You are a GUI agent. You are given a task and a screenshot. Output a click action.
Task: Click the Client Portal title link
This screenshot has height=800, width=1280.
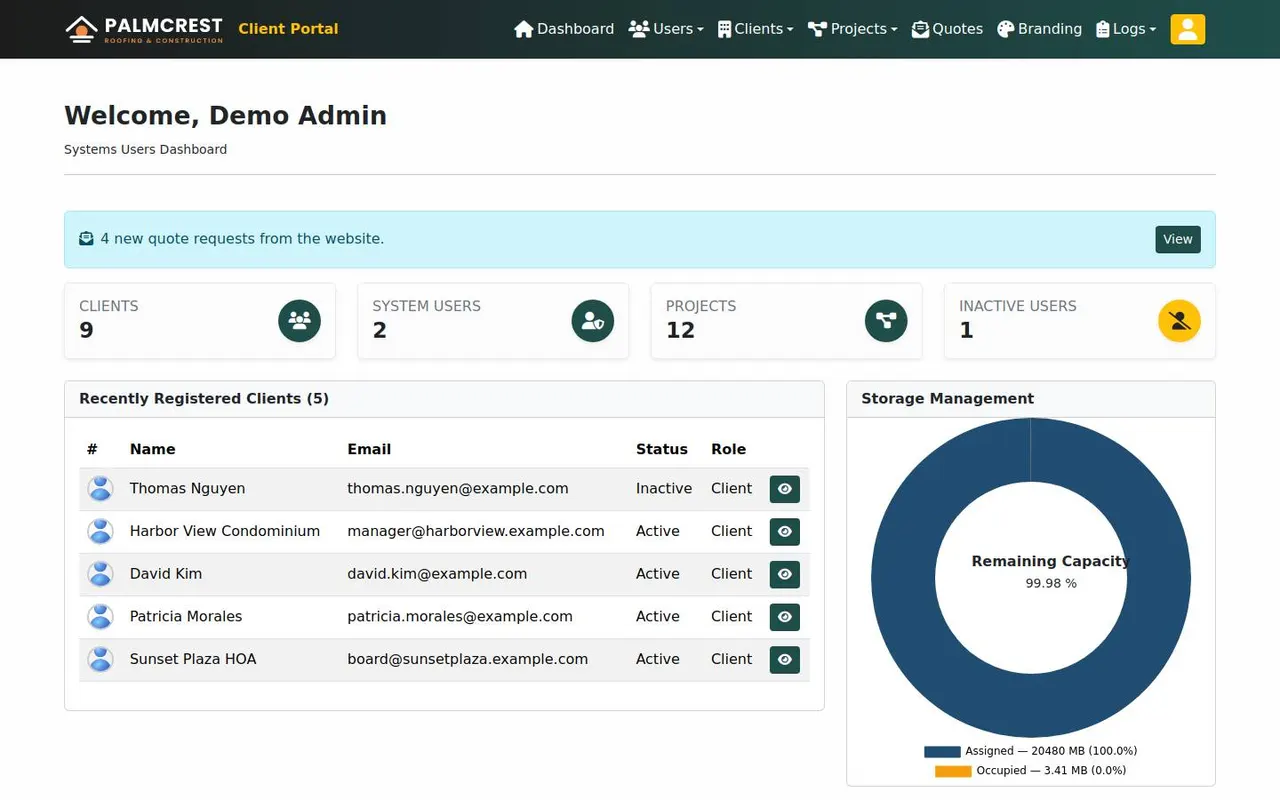pyautogui.click(x=288, y=29)
